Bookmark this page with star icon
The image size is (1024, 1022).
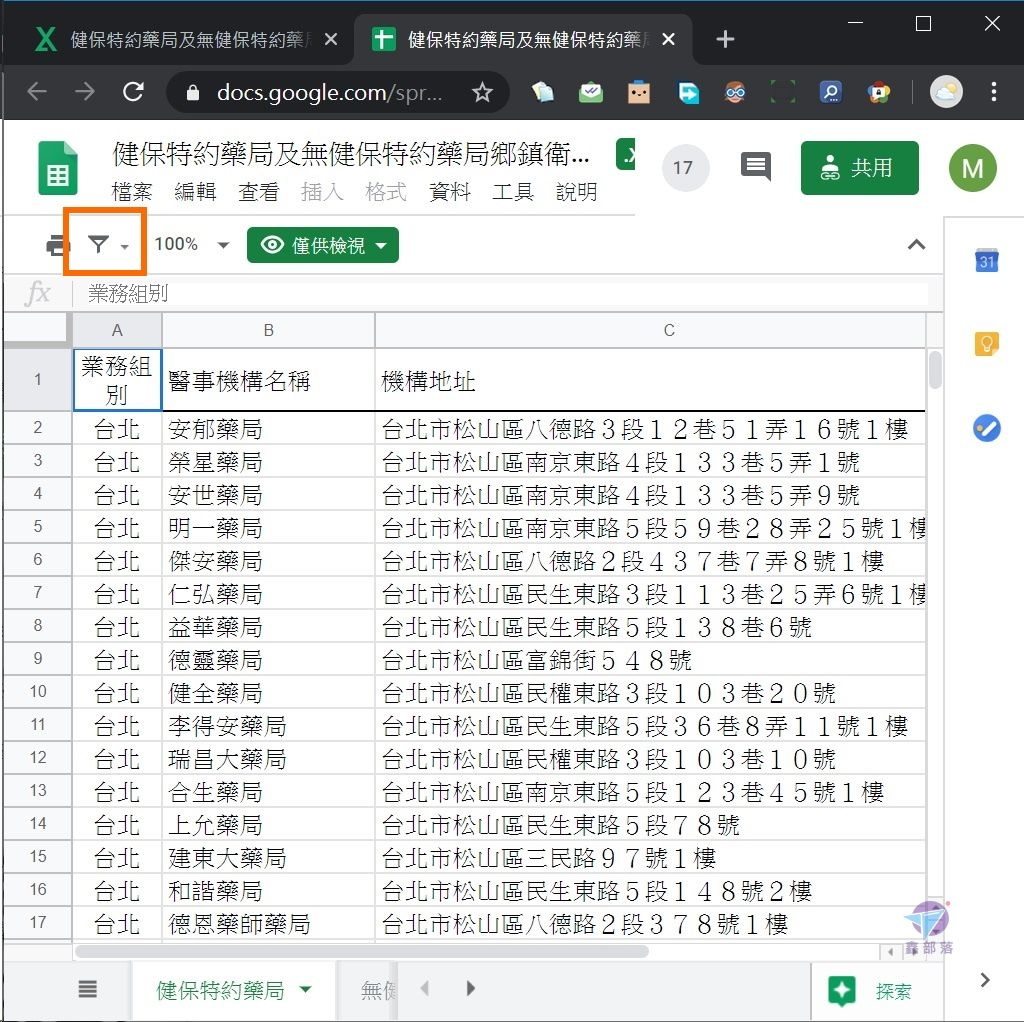[x=482, y=92]
